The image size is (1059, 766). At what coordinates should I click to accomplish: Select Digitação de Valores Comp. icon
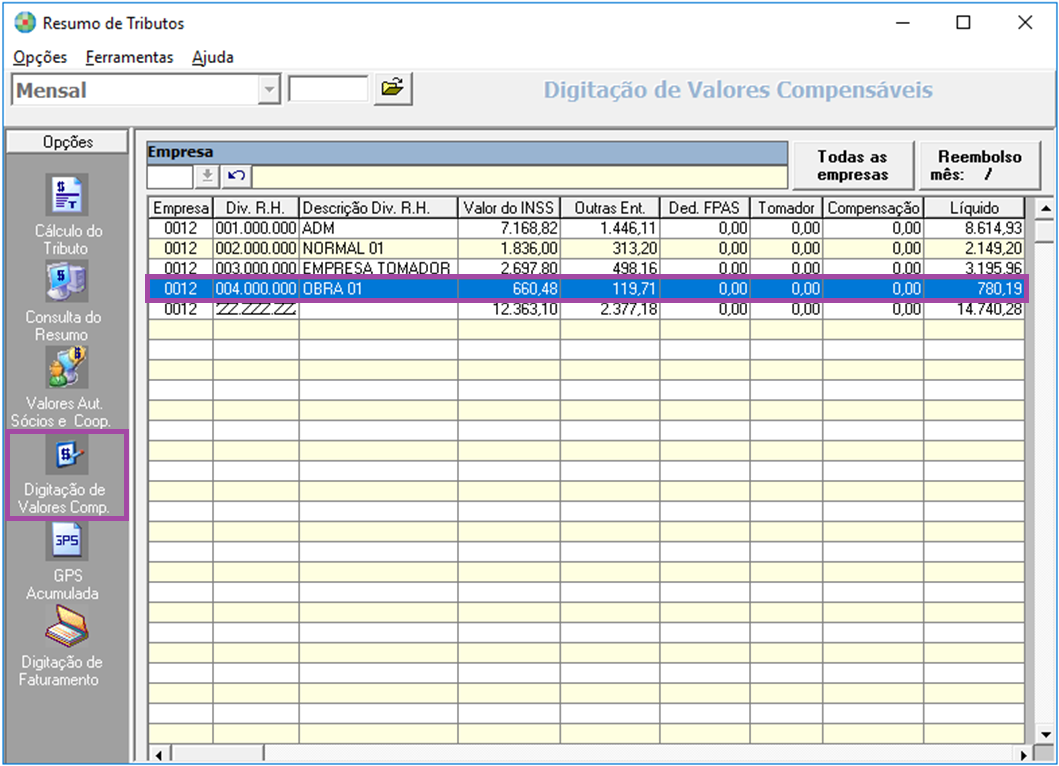[x=66, y=454]
